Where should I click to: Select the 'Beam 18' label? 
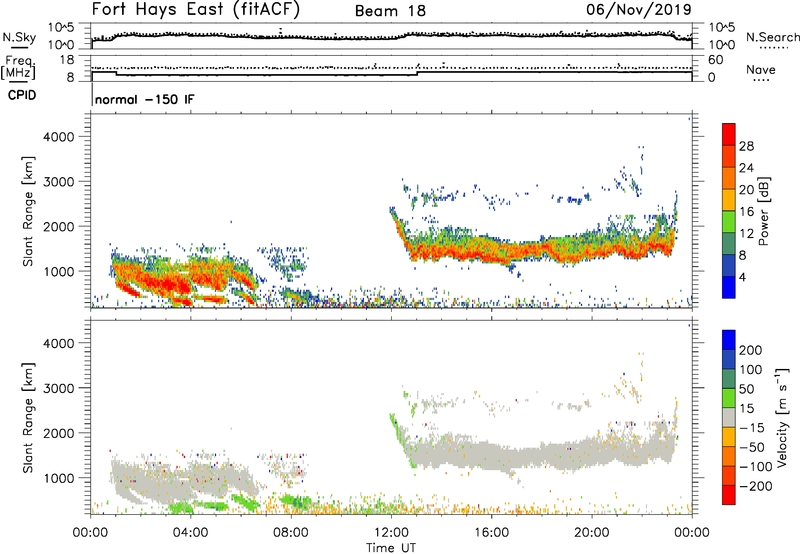[x=390, y=11]
